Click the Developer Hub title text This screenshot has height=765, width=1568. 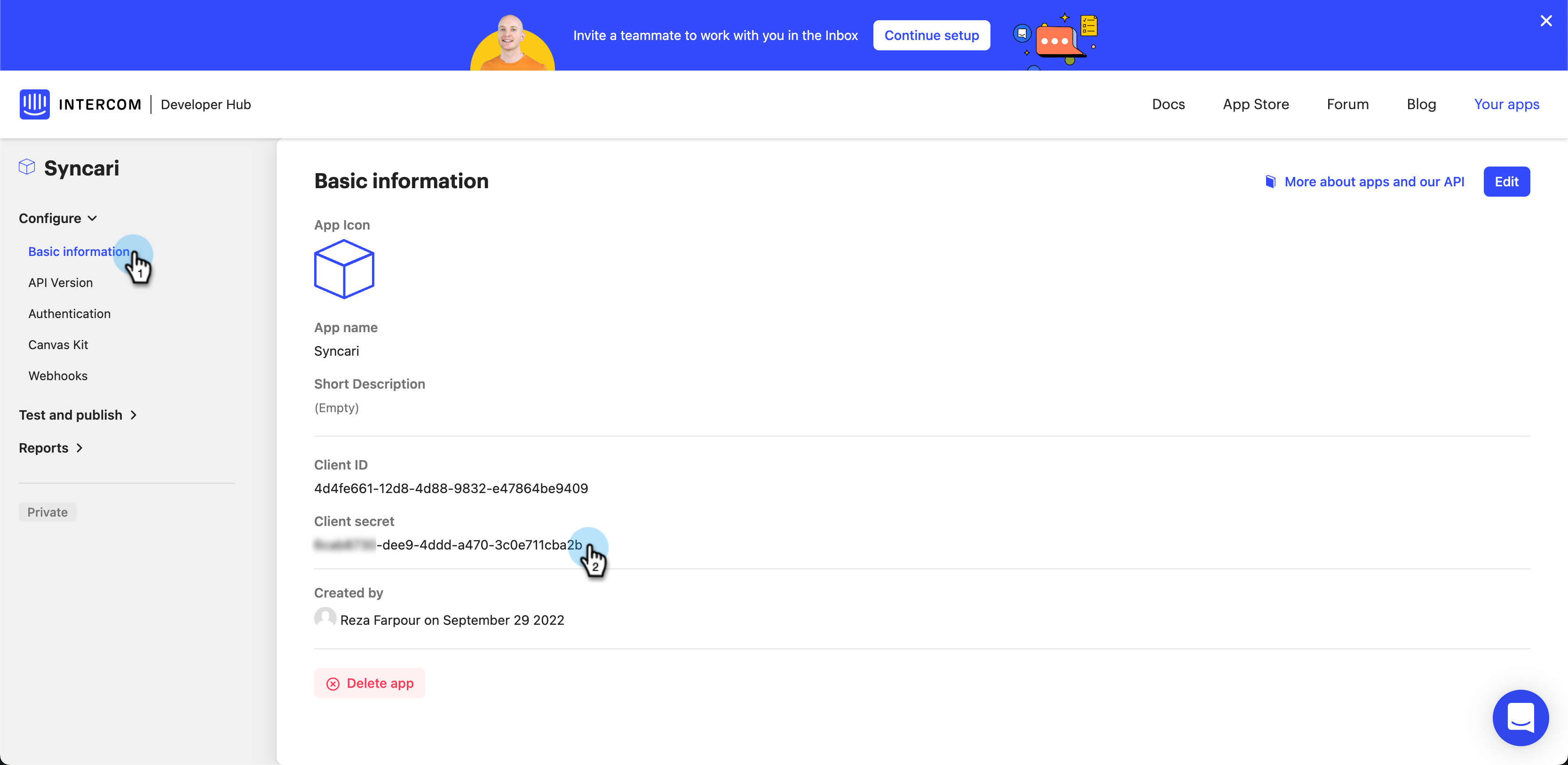coord(206,104)
